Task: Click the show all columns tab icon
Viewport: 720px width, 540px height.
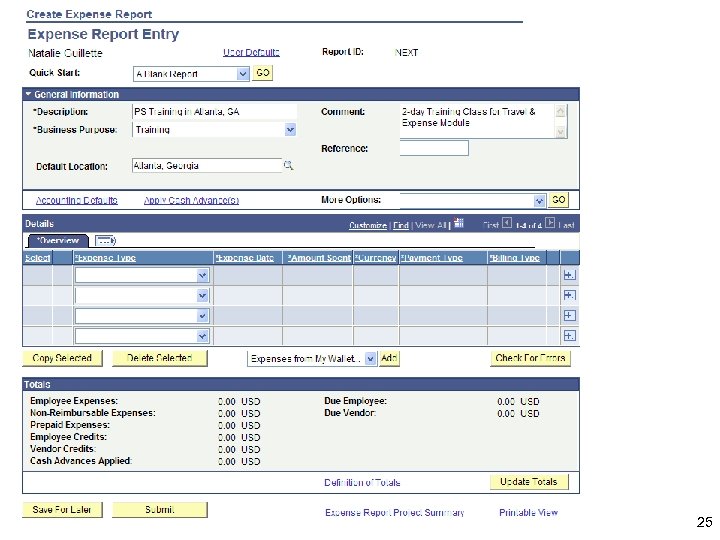Action: (105, 241)
